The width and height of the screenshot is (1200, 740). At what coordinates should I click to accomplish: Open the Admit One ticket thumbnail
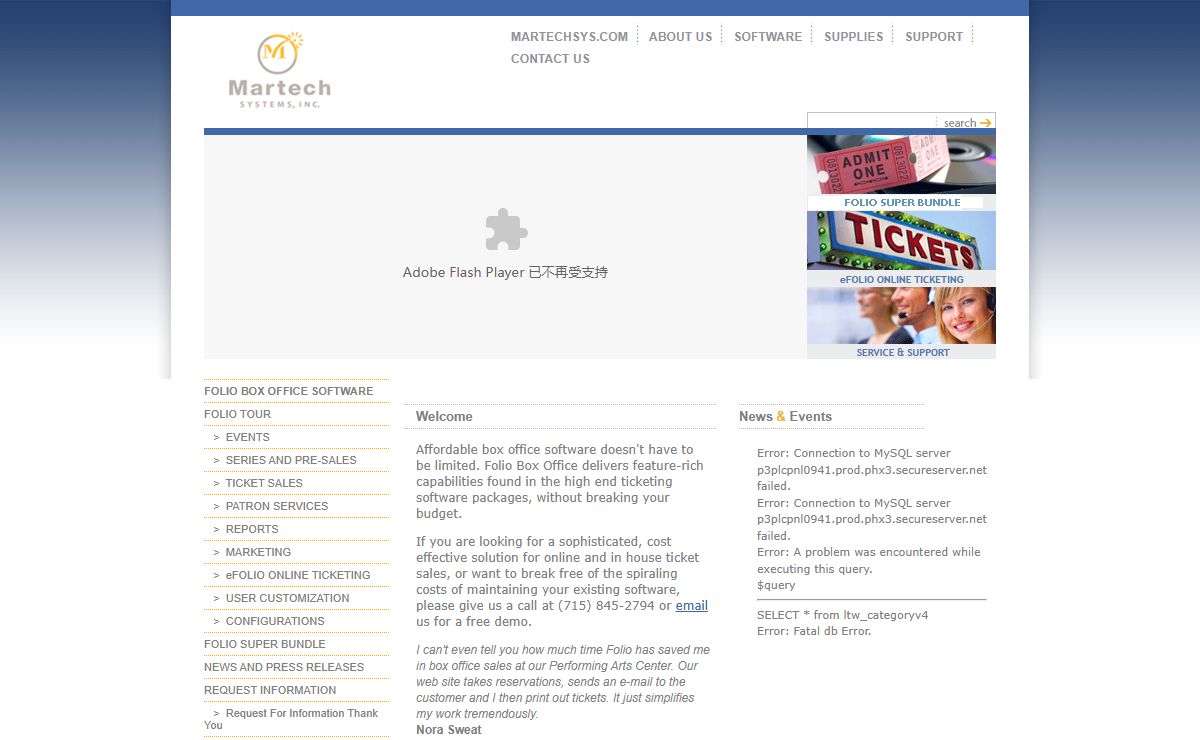pos(901,165)
